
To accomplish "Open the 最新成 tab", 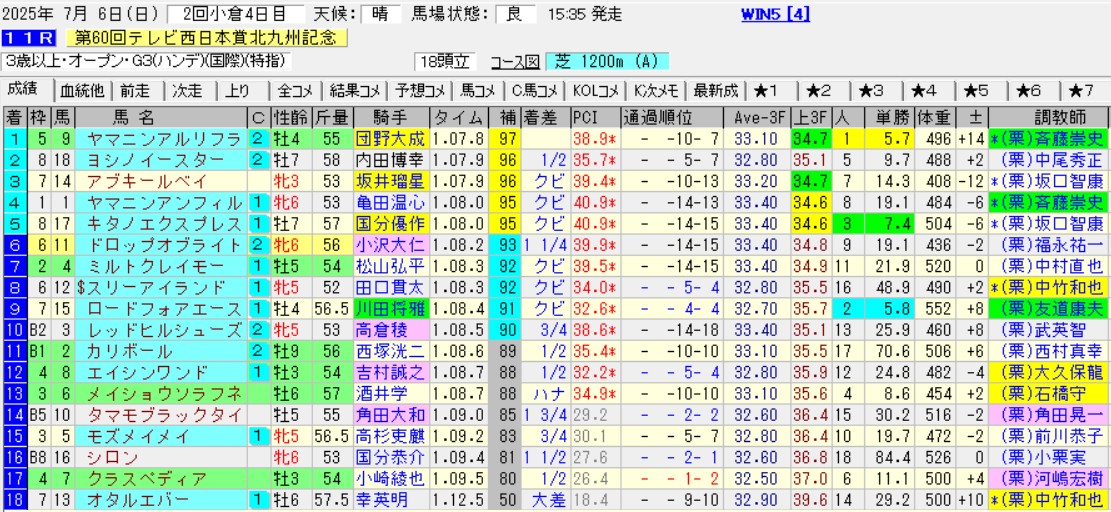I will click(715, 90).
